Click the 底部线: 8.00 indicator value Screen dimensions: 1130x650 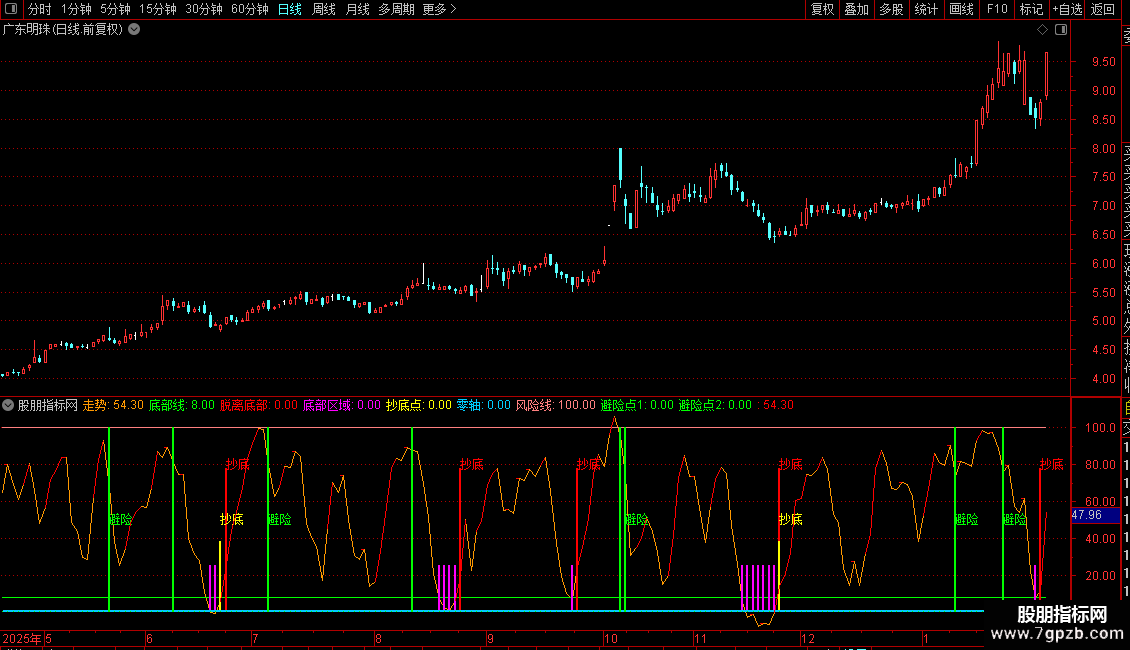point(182,405)
